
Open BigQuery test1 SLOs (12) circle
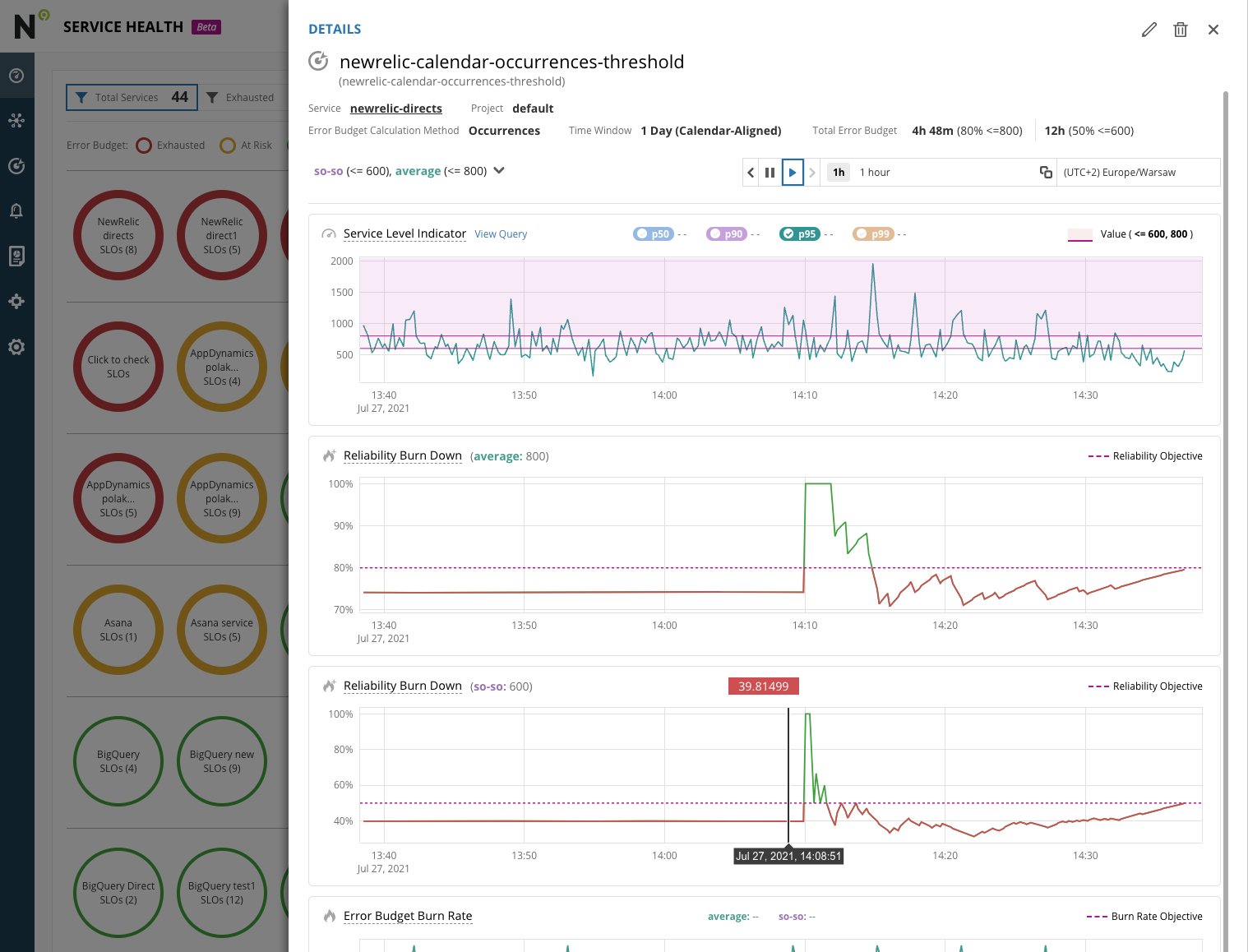[222, 893]
